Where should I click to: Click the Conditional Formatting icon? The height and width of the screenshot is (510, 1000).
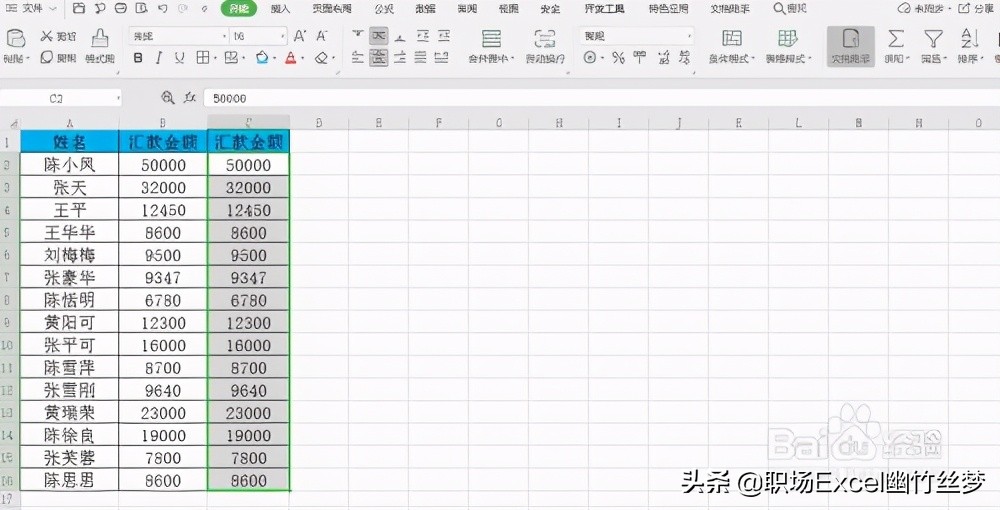coord(732,38)
